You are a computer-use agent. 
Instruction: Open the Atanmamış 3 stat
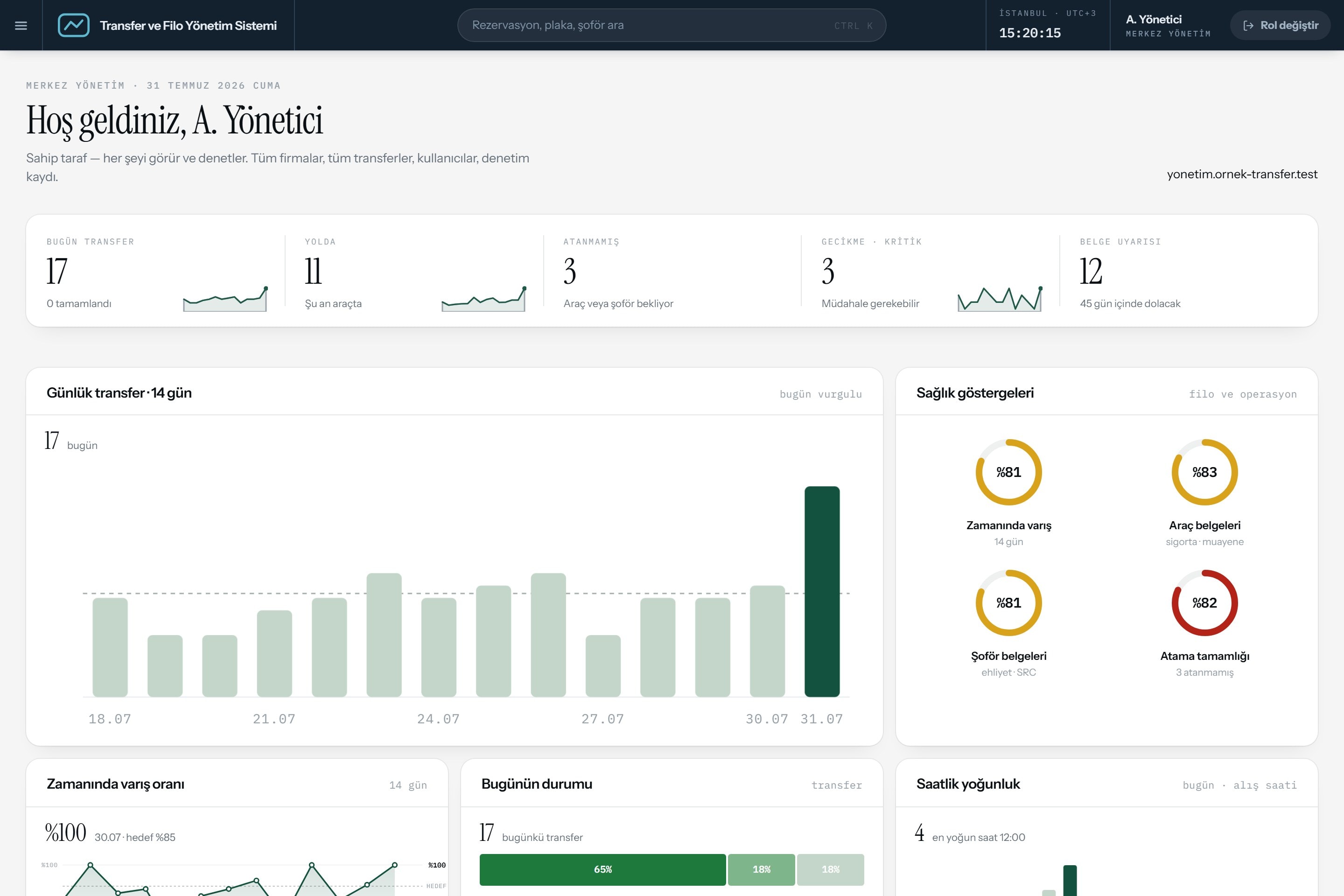[x=672, y=272]
